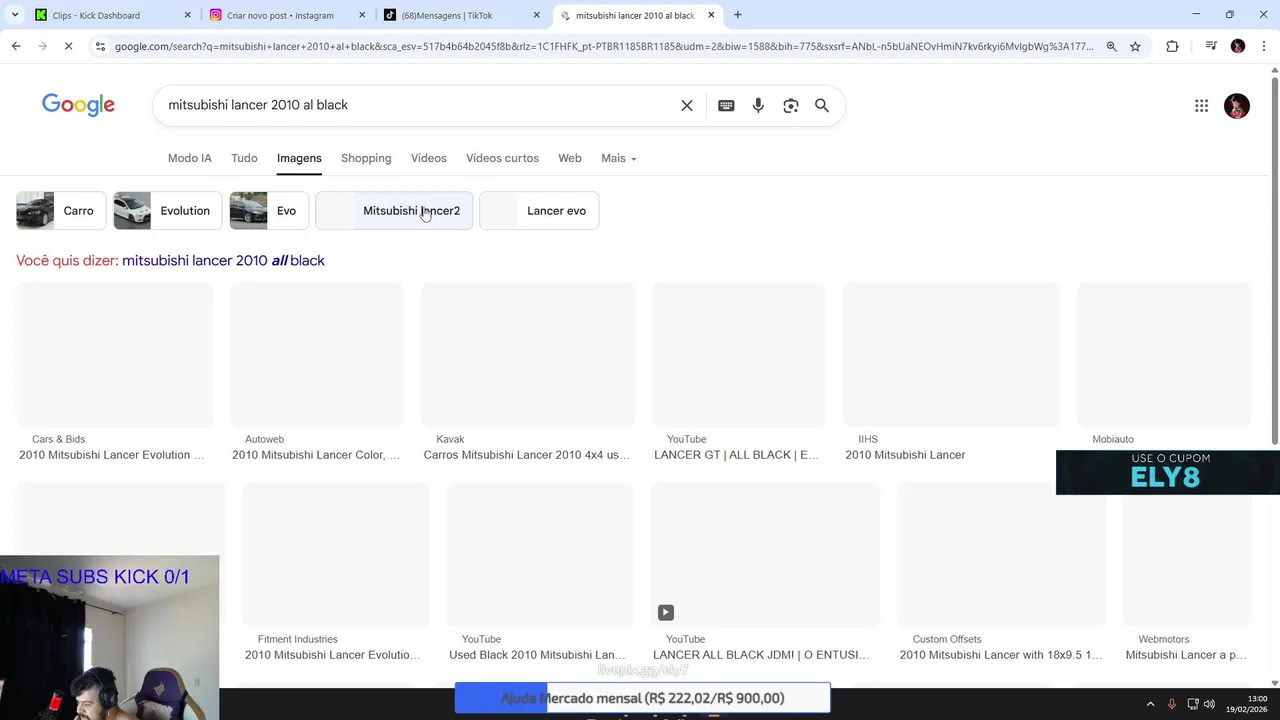Open the volume speaker tray icon
Image resolution: width=1280 pixels, height=720 pixels.
click(x=1210, y=704)
